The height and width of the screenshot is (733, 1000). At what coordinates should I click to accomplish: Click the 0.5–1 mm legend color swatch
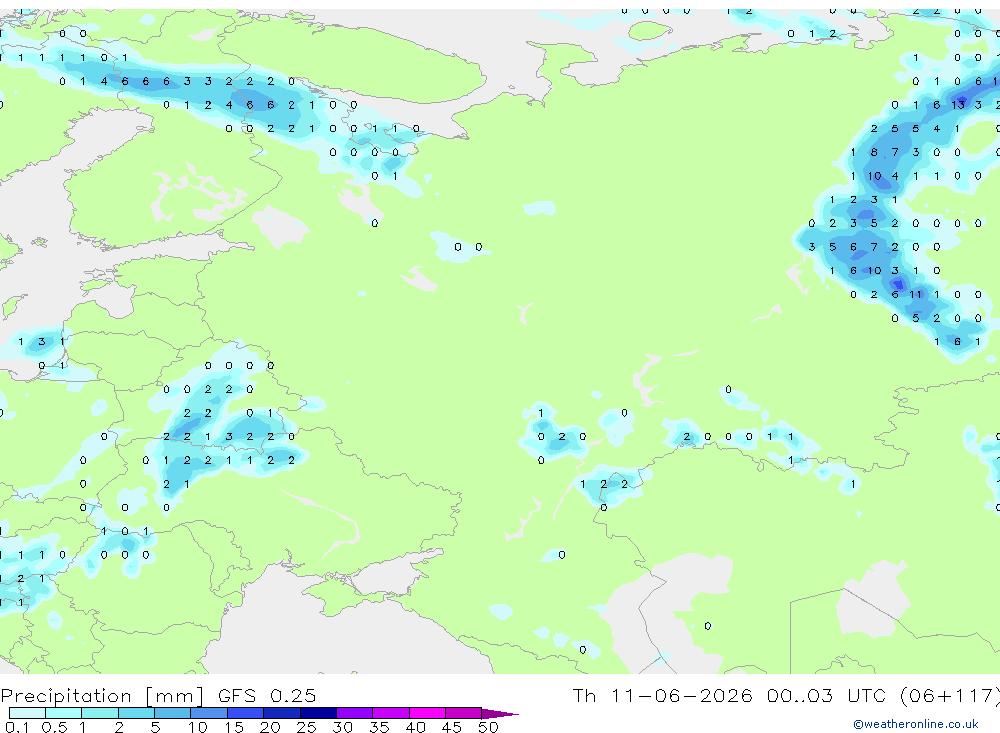pyautogui.click(x=63, y=713)
